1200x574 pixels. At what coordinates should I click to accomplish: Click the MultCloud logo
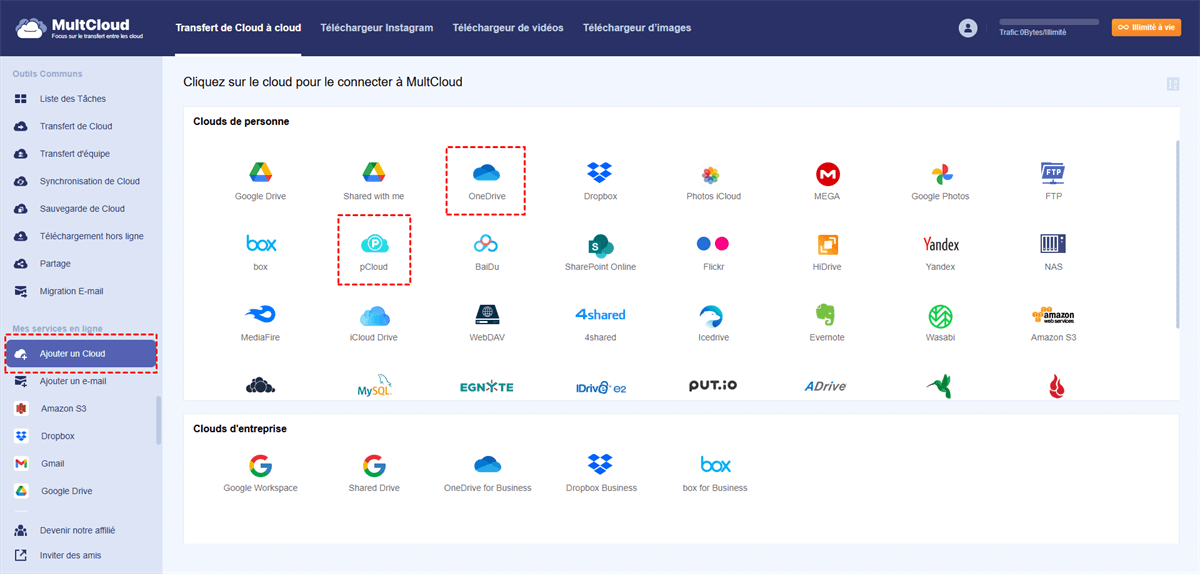[x=80, y=28]
